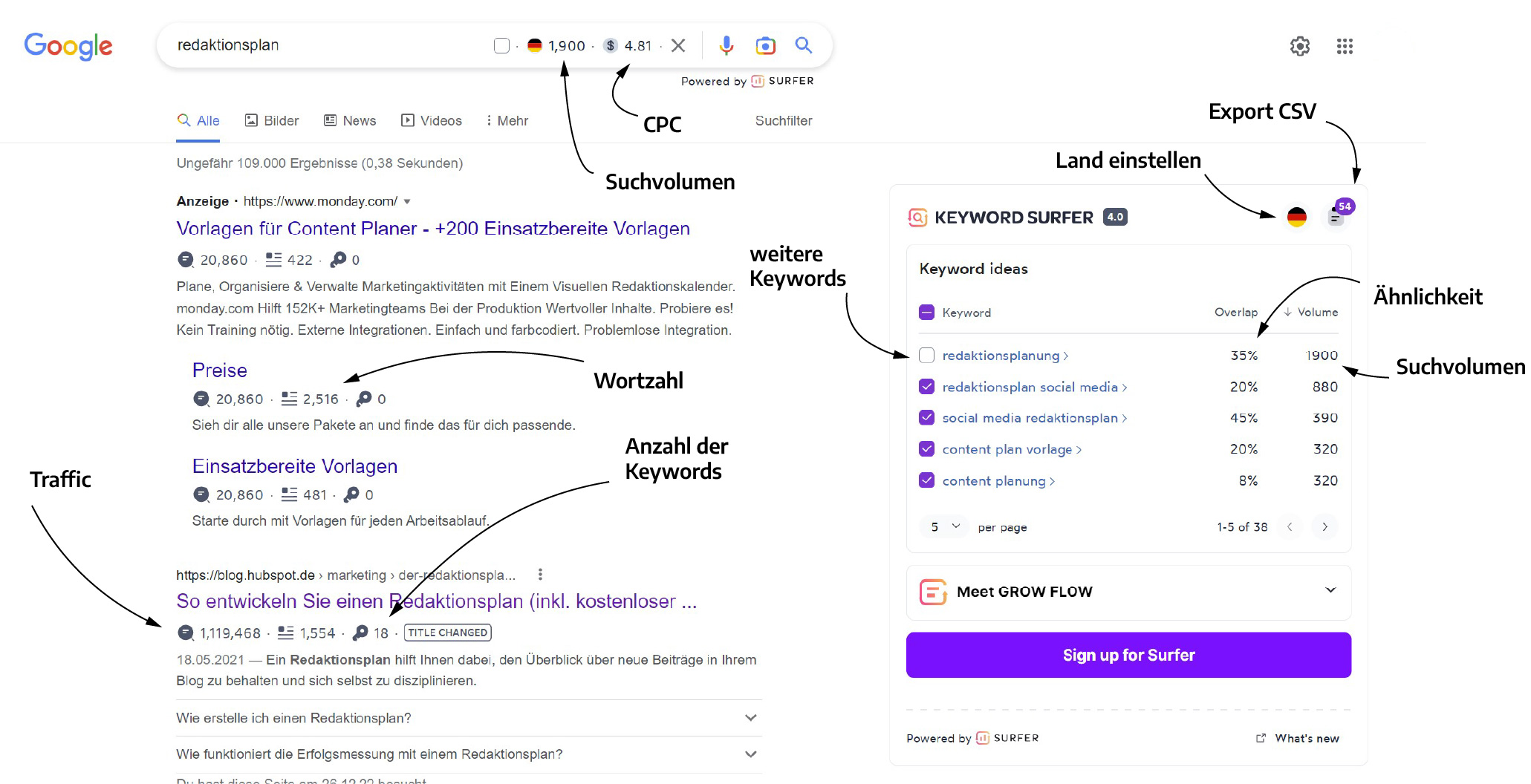Switch to the Videos tab

[x=432, y=120]
